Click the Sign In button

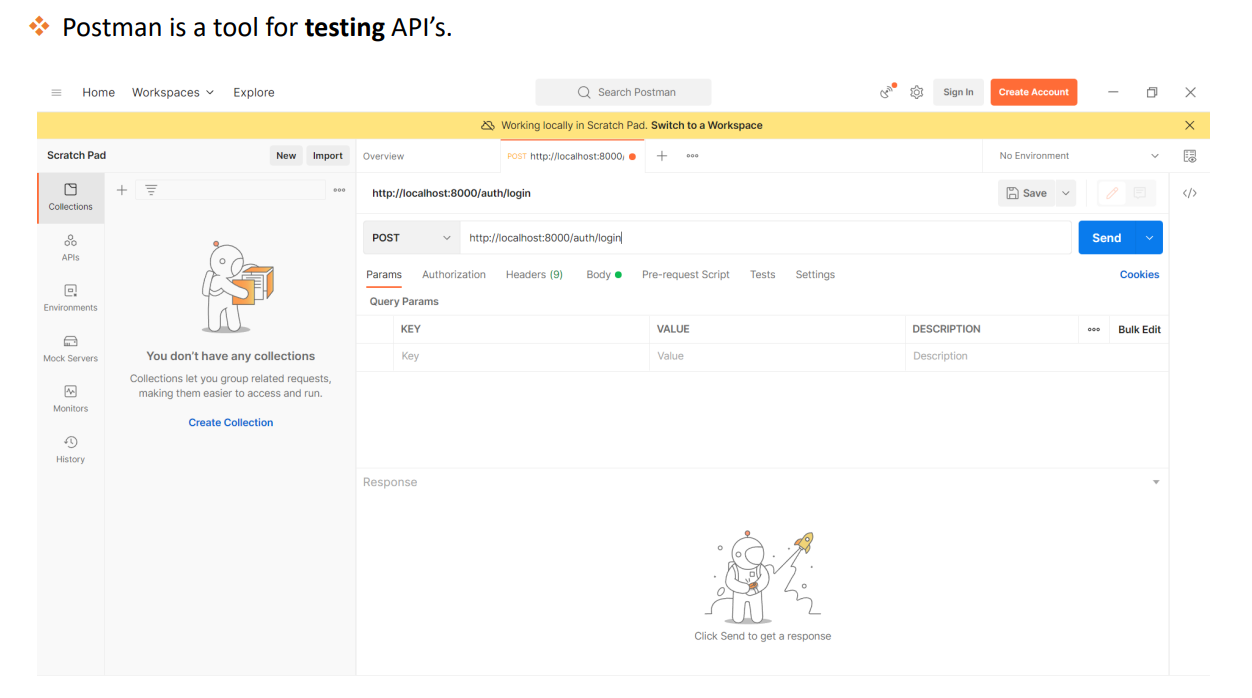click(x=958, y=92)
